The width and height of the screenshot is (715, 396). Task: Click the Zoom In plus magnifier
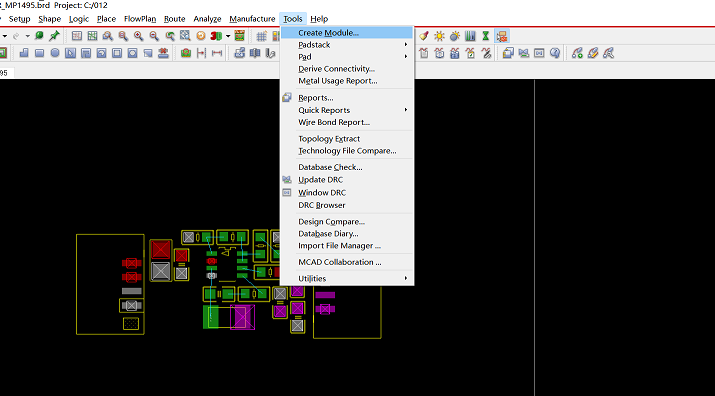[139, 36]
